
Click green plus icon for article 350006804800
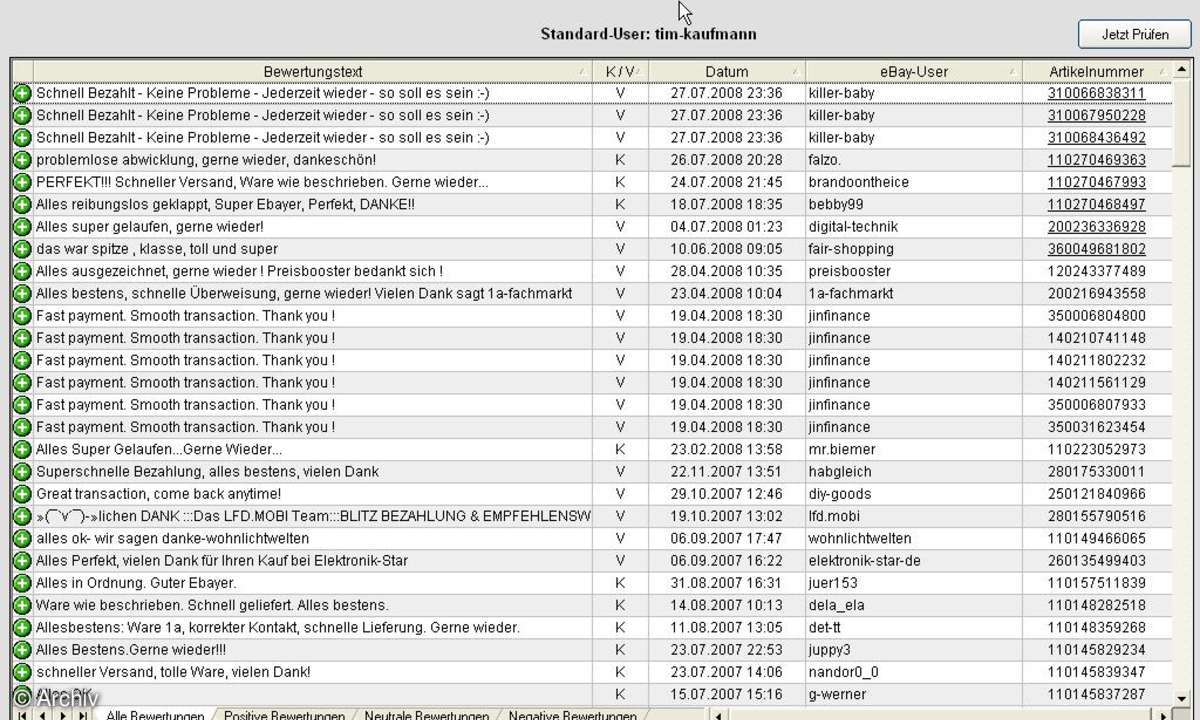pyautogui.click(x=22, y=316)
